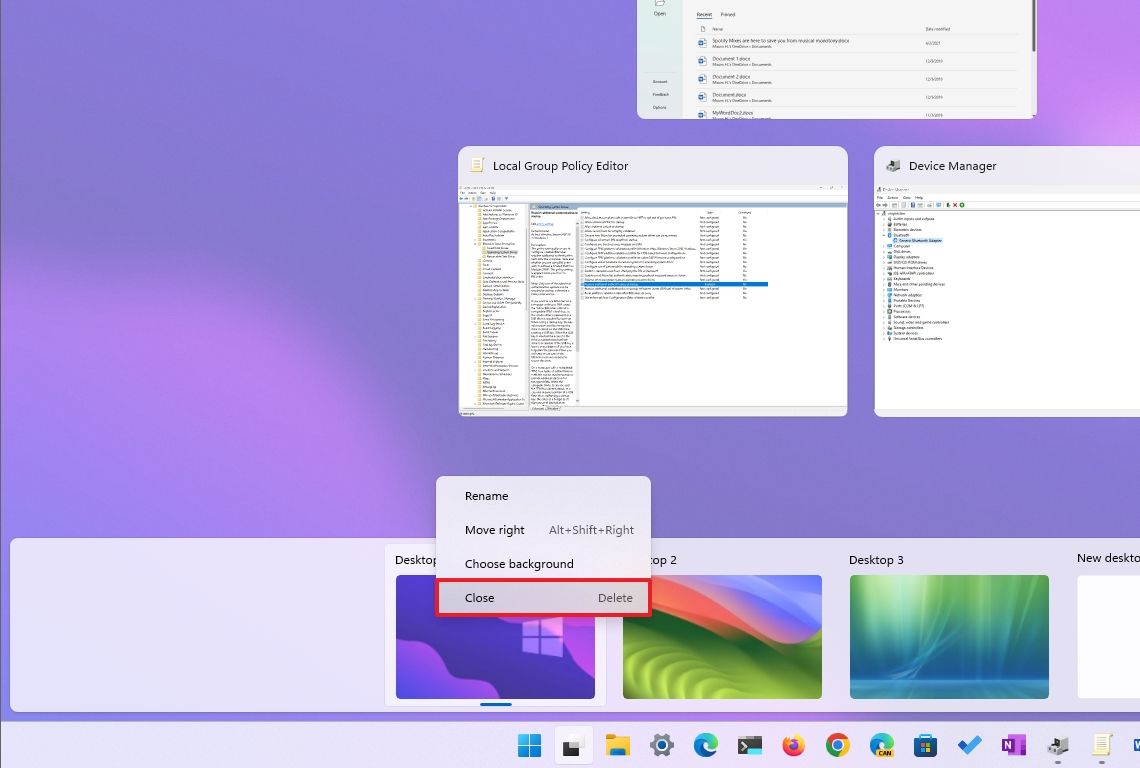
Task: Open Edge Canary from the taskbar
Action: pos(882,745)
